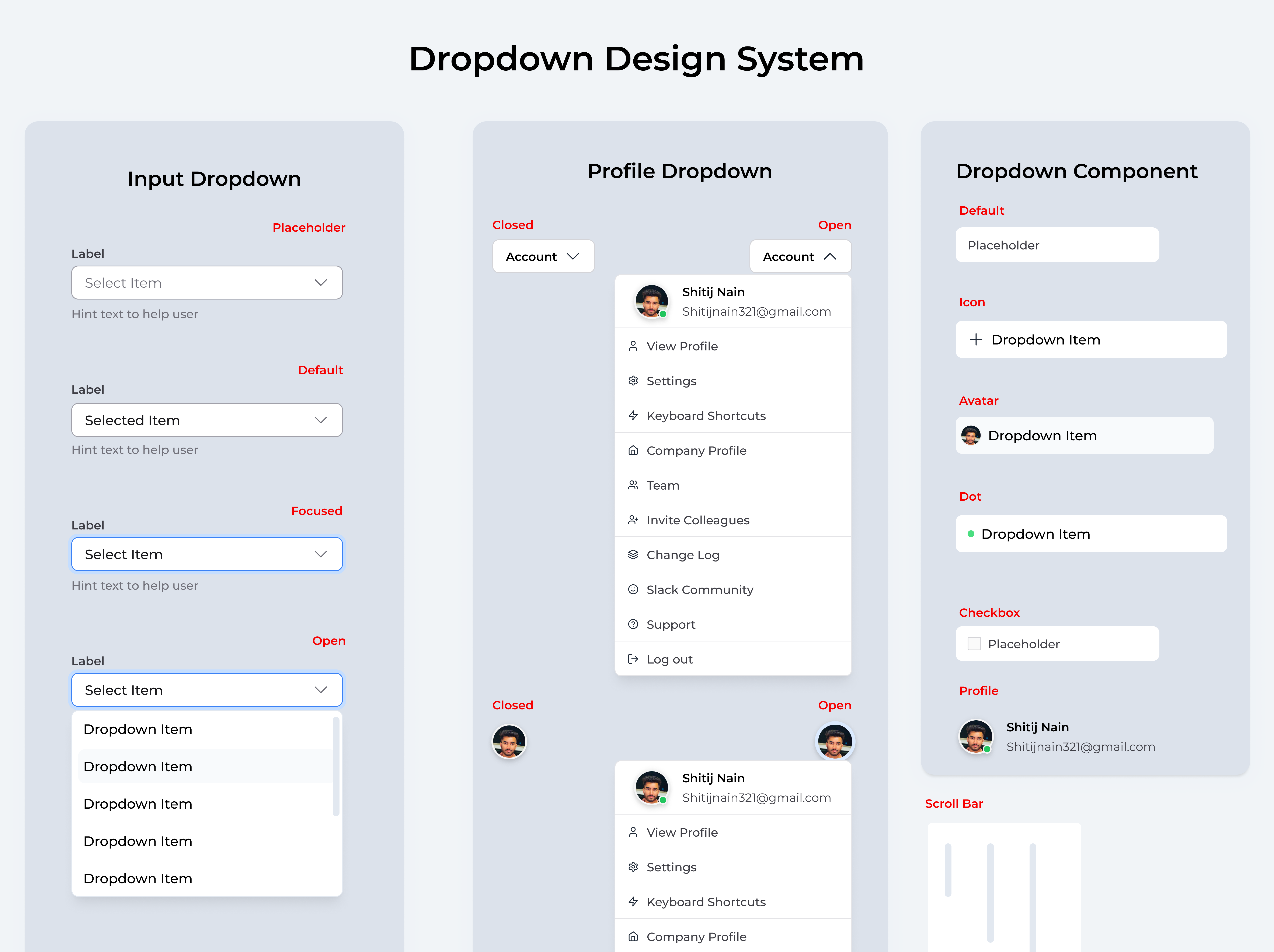Click the person icon beside the lower View Profile
The image size is (1274, 952).
click(633, 832)
